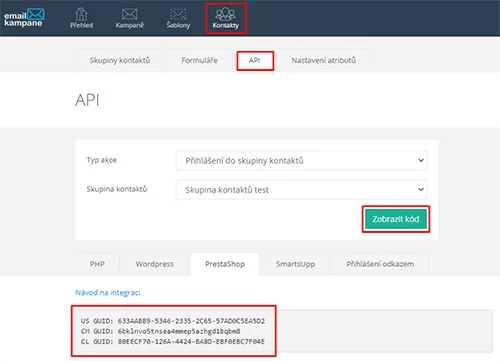
Task: Select the PHP code tab
Action: click(x=97, y=264)
